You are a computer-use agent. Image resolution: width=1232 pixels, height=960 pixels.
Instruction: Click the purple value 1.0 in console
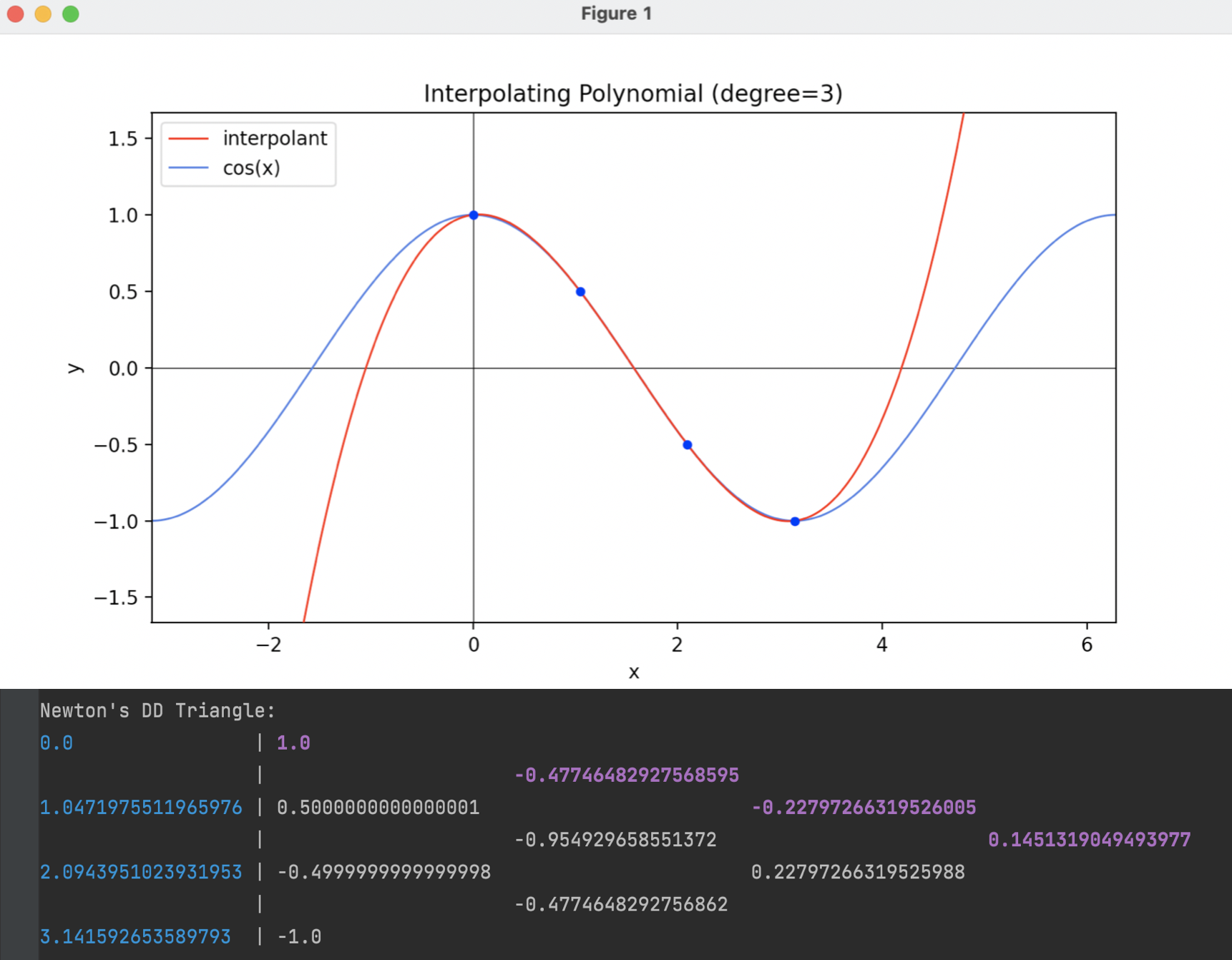pyautogui.click(x=293, y=743)
